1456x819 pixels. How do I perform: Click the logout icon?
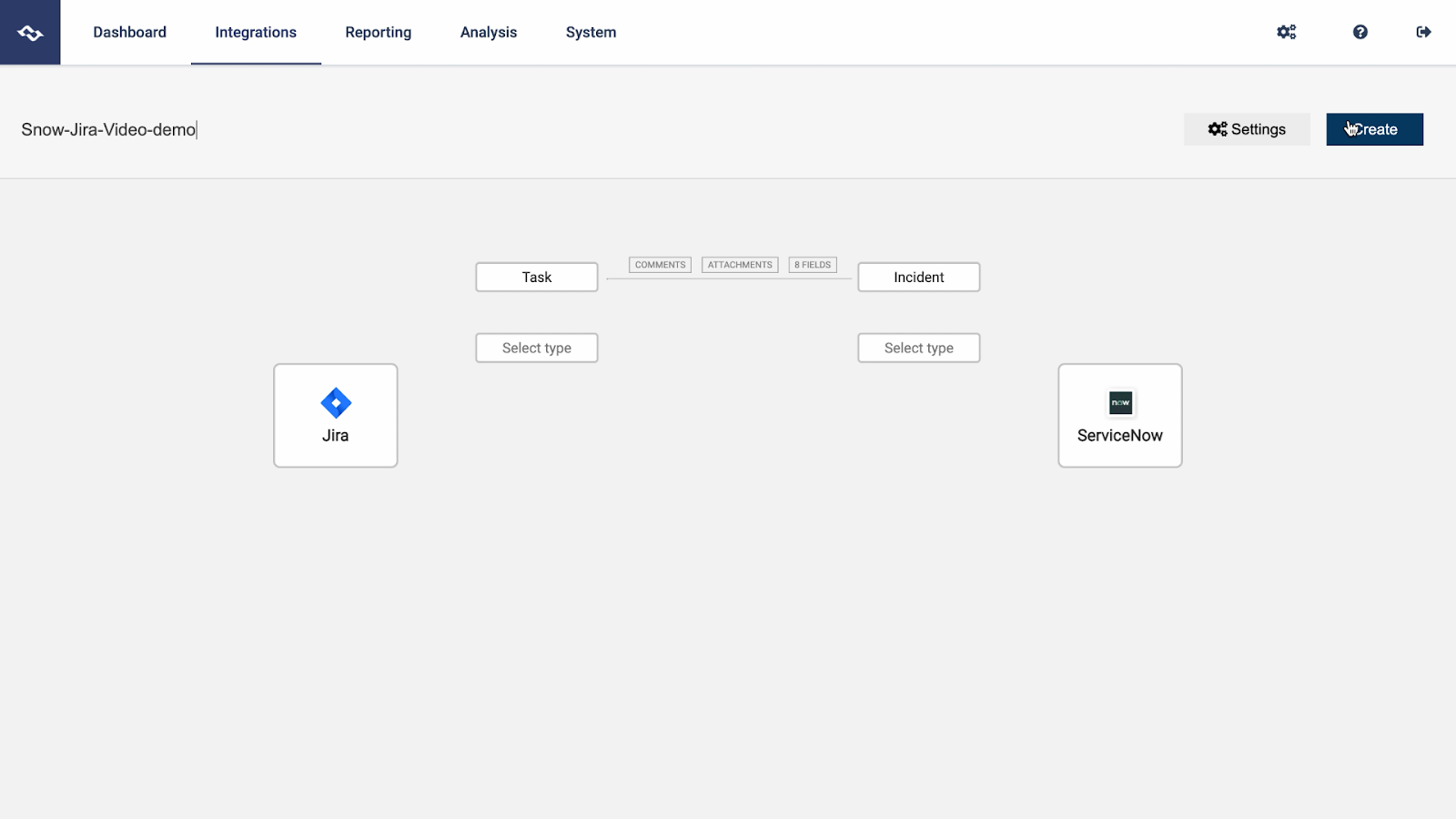1424,32
